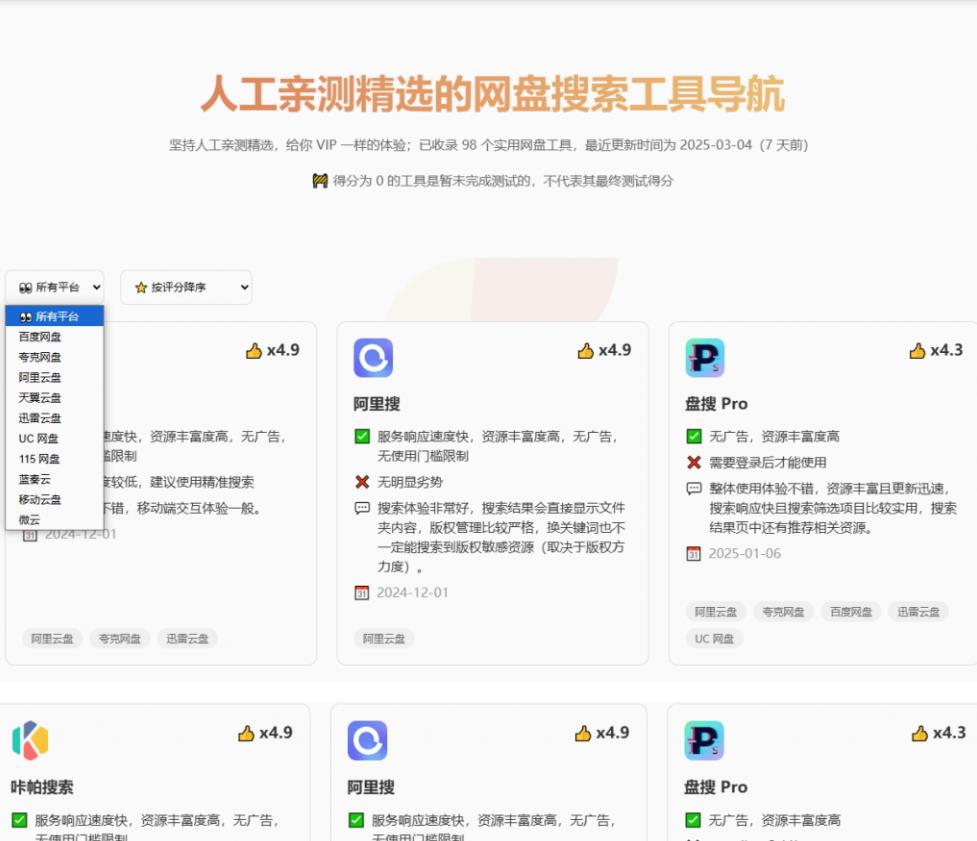Viewport: 977px width, 841px height.
Task: Click the eyes icon in the 所有平台 selector
Action: pos(26,287)
